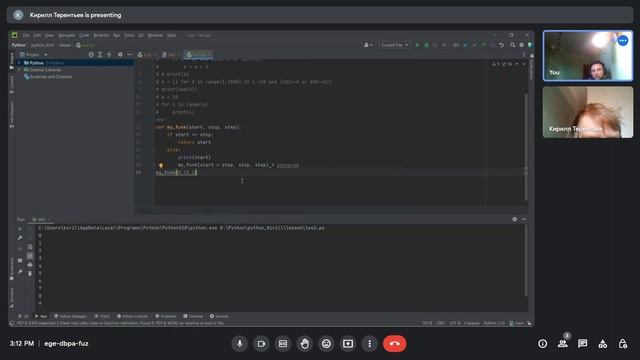Minimize the Run tool window
The width and height of the screenshot is (640, 360).
click(524, 219)
